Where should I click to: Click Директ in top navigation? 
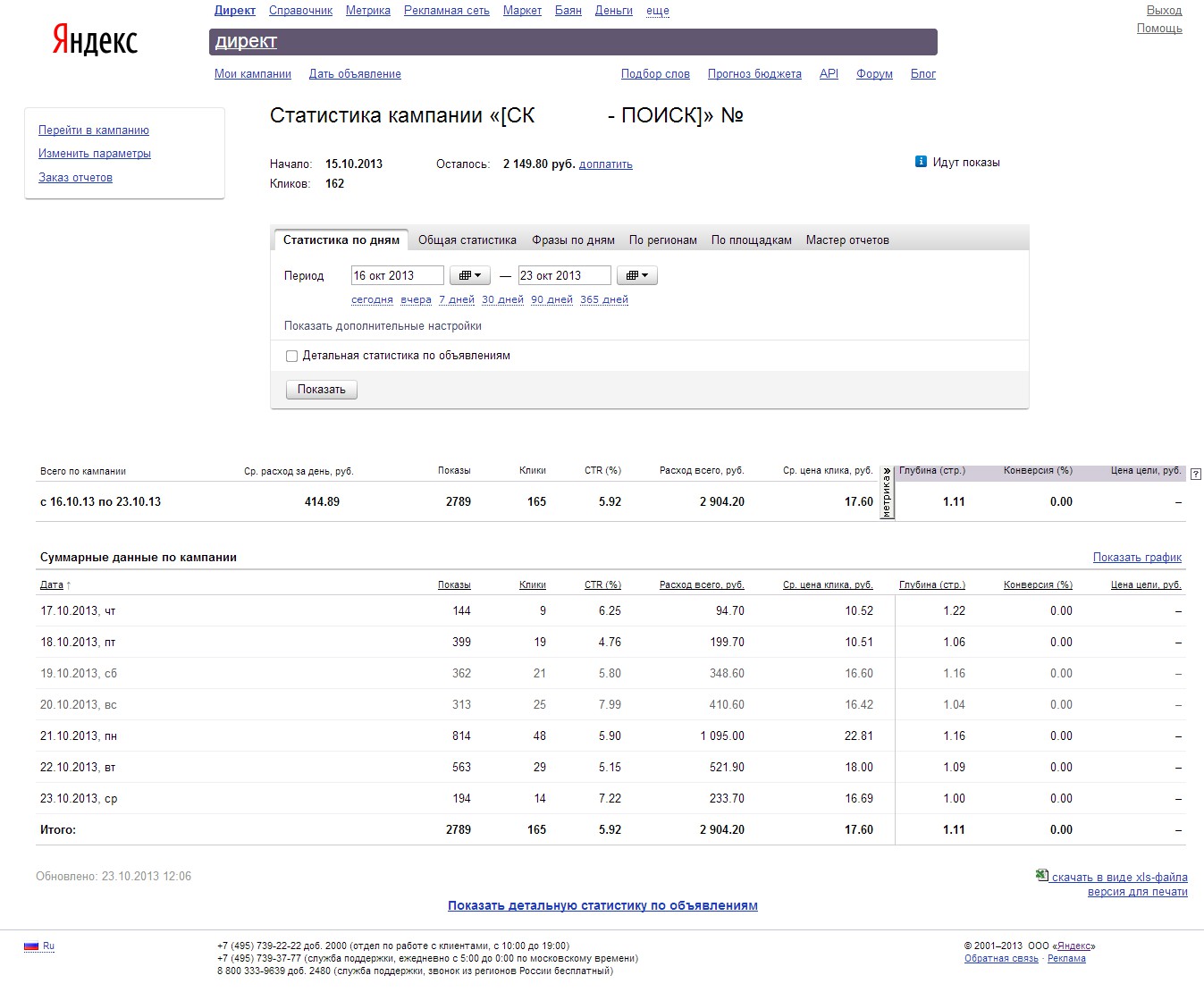coord(235,11)
